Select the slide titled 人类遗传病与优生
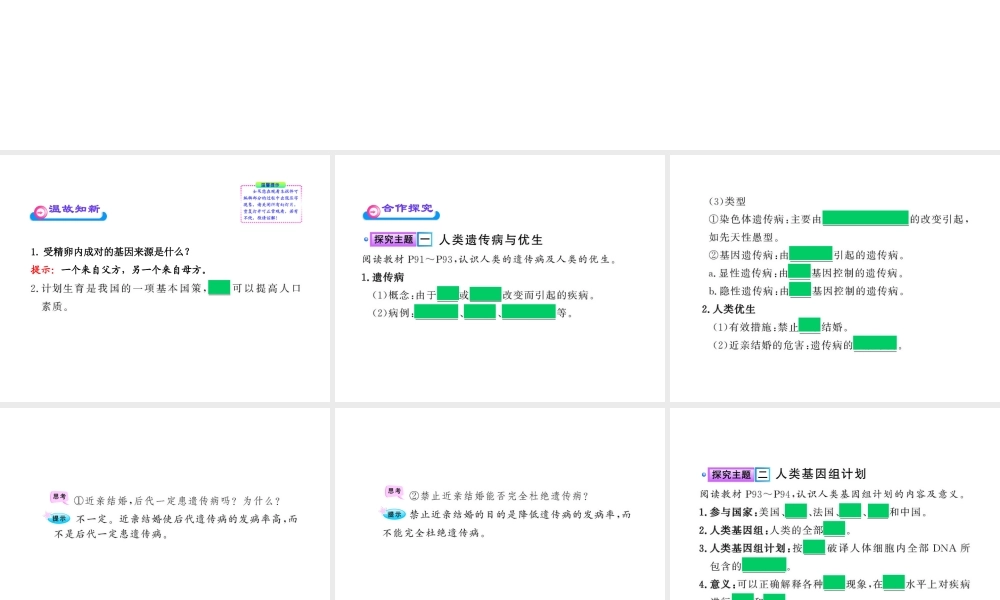Image resolution: width=1000 pixels, height=600 pixels. [500, 278]
